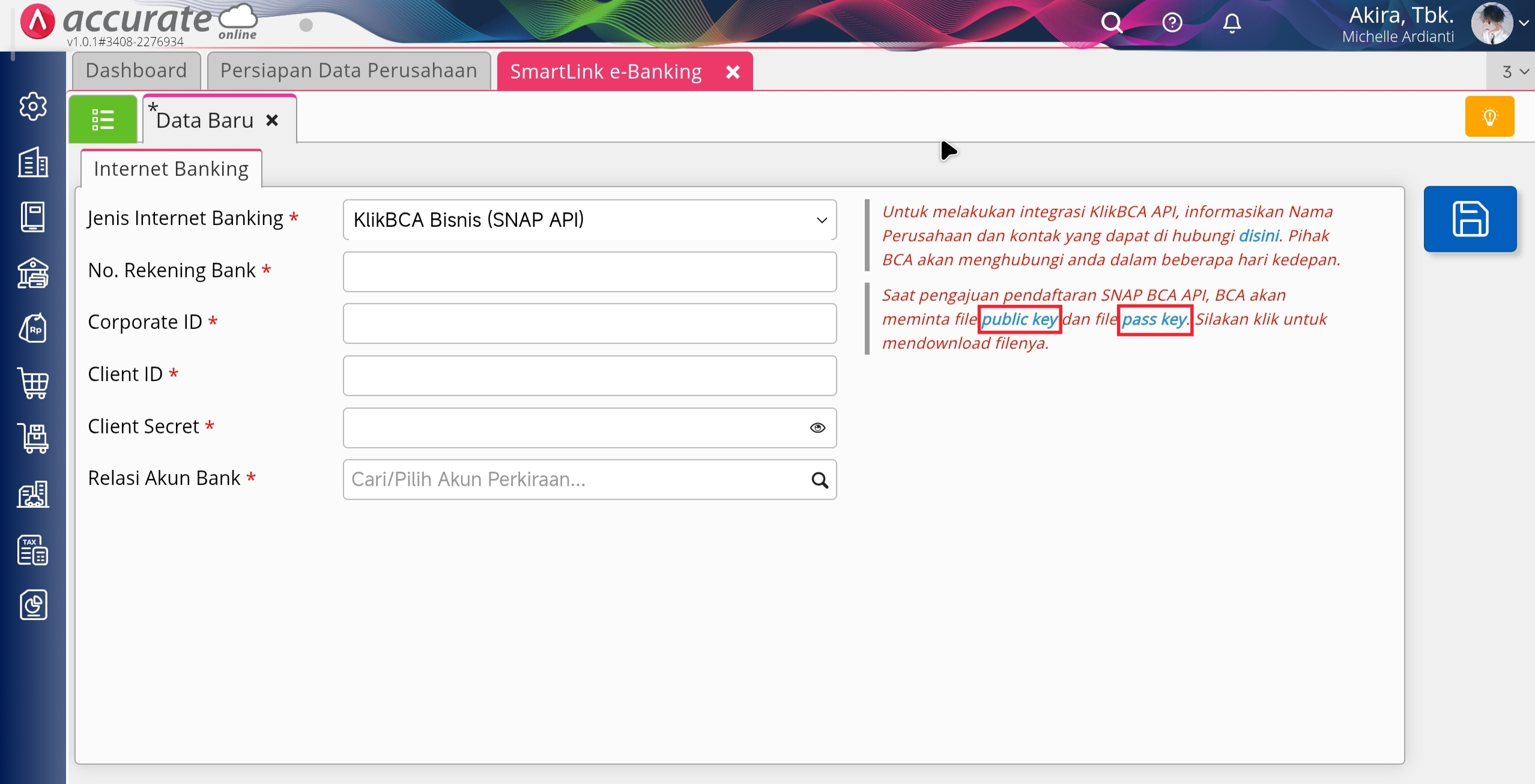Viewport: 1535px width, 784px height.
Task: Expand the user profile menu chevron
Action: pos(1524,23)
